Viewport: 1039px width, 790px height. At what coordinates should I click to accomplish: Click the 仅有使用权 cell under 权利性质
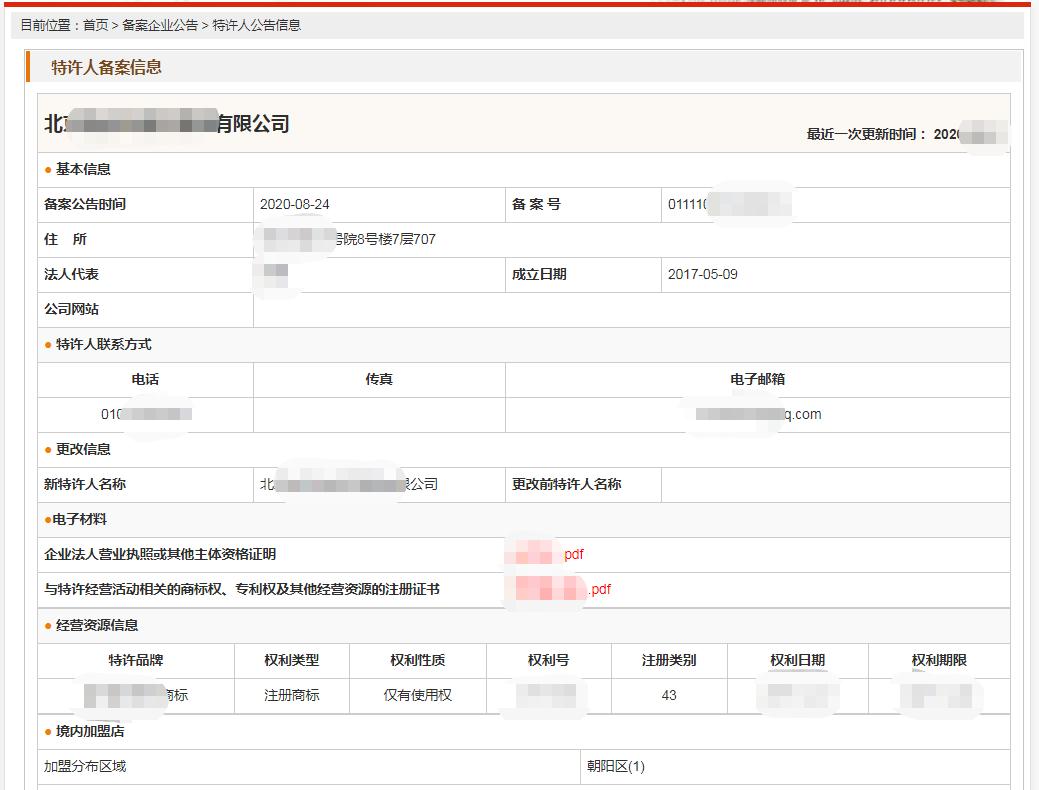coord(417,694)
